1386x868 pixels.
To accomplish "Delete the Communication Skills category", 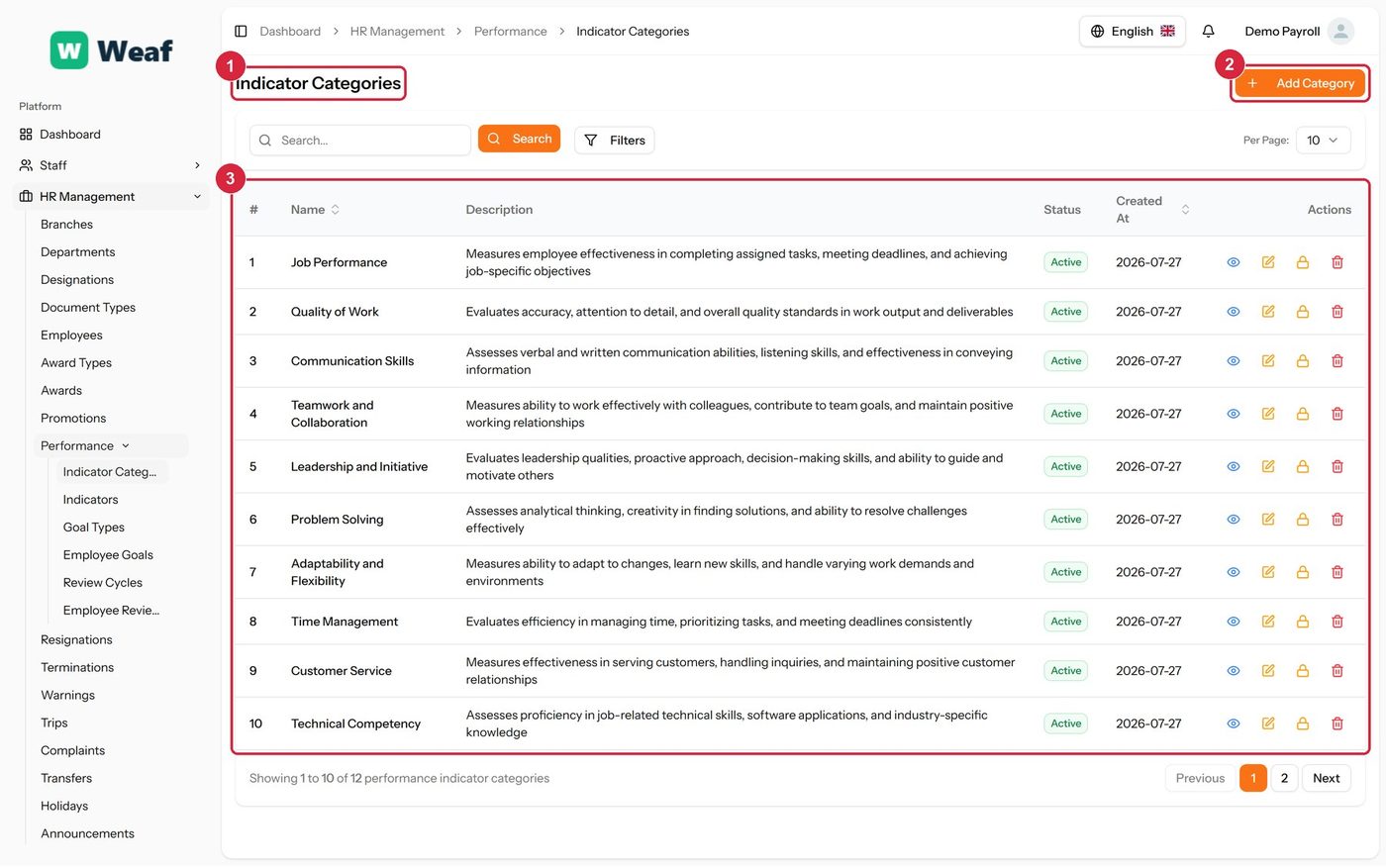I will [x=1337, y=361].
